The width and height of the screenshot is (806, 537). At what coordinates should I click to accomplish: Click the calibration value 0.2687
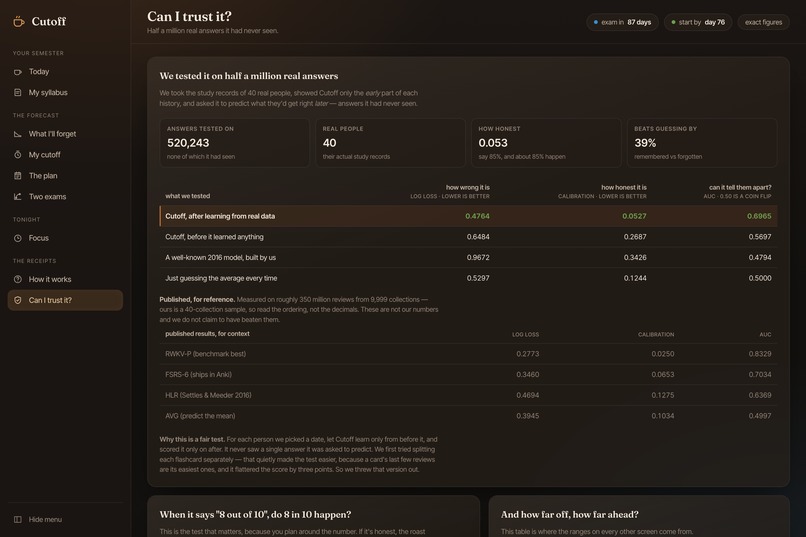coord(635,237)
